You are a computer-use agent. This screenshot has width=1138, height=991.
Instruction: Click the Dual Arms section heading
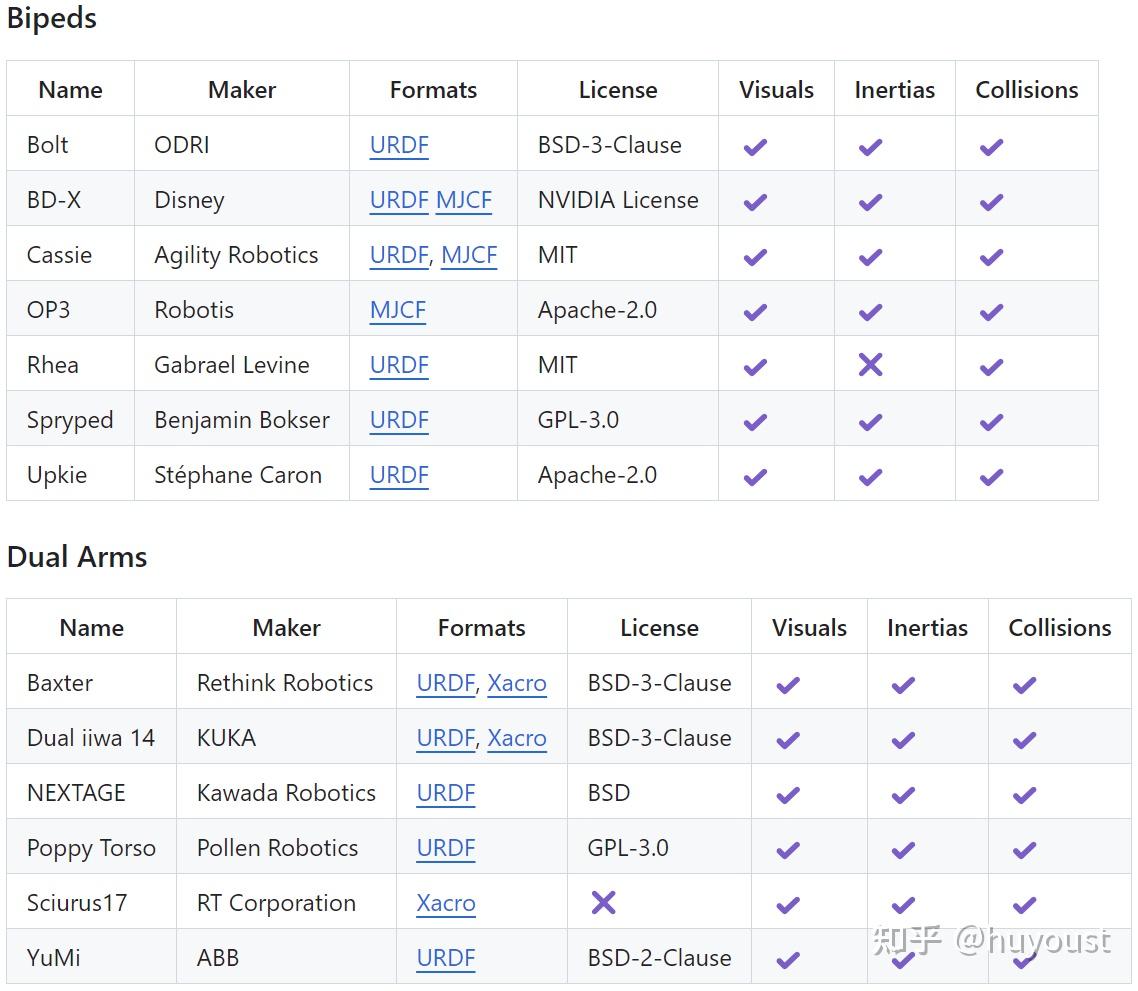coord(77,557)
